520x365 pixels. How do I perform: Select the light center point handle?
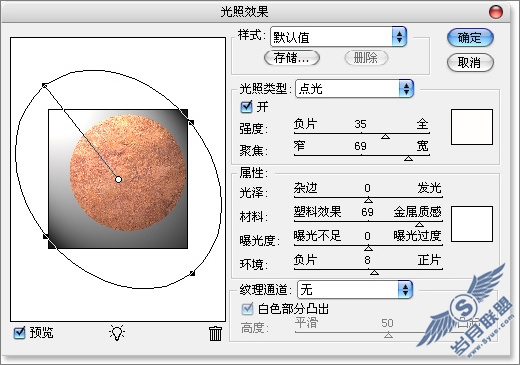pos(118,179)
